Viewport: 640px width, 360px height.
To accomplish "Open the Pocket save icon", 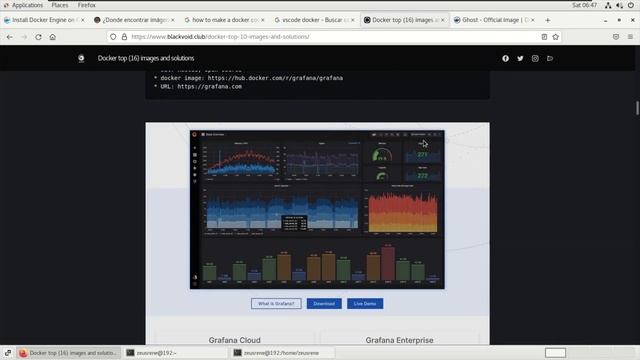I will coord(616,37).
